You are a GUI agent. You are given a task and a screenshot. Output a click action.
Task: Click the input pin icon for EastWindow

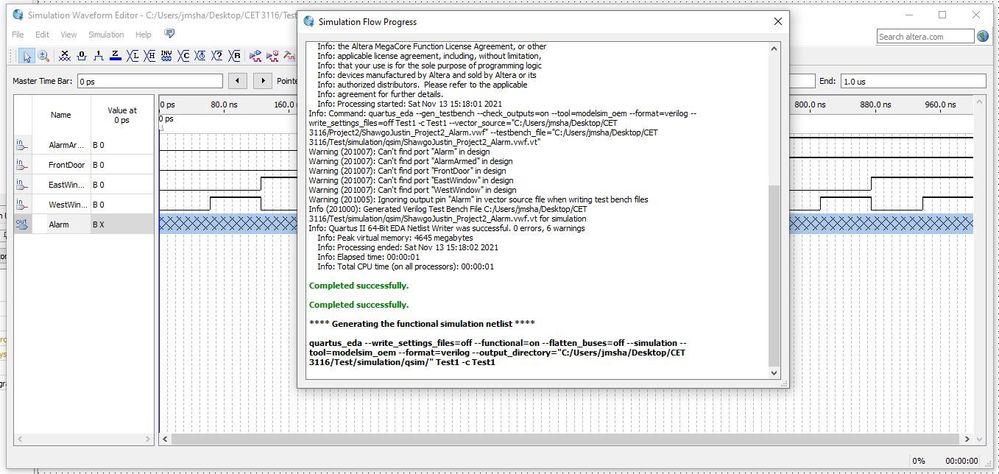pos(22,185)
